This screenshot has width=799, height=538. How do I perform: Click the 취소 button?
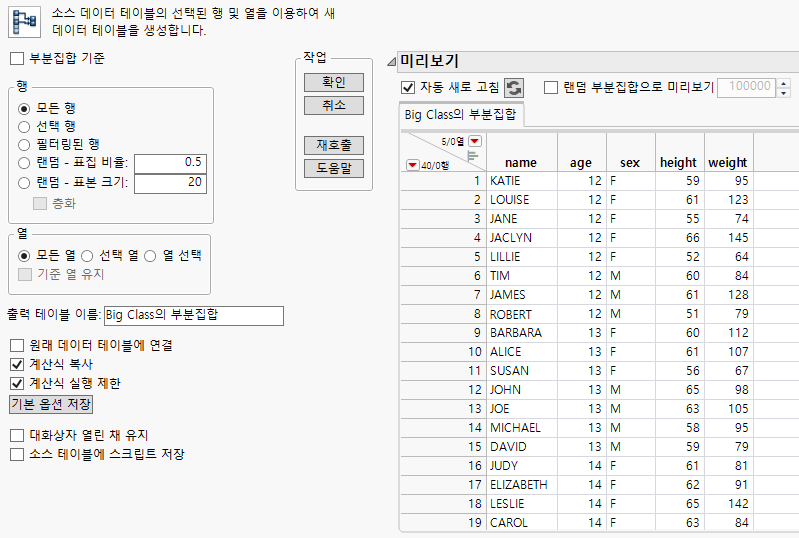(334, 105)
